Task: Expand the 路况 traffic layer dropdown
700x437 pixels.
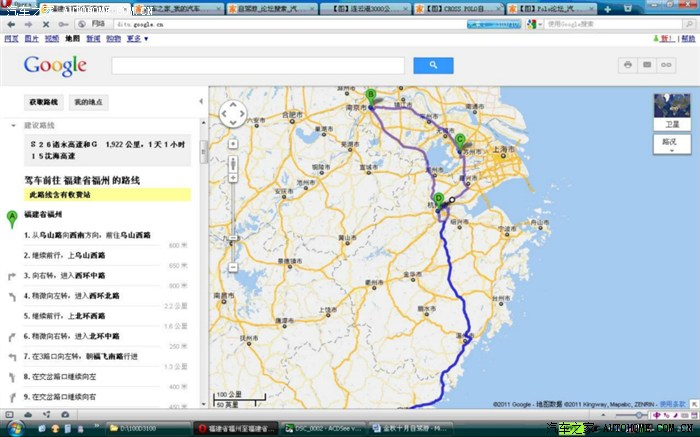Action: click(x=671, y=146)
